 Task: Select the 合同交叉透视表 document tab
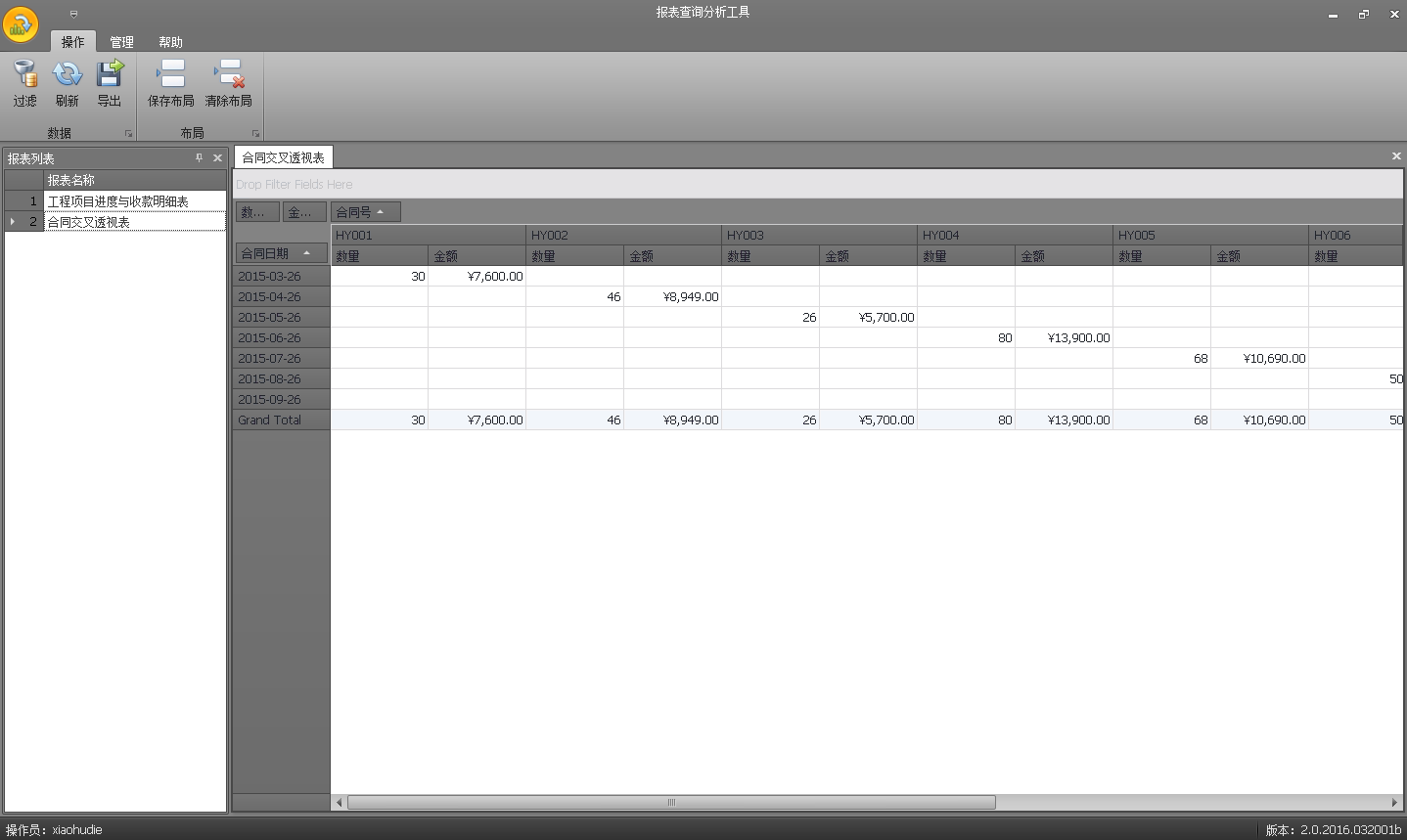(283, 157)
